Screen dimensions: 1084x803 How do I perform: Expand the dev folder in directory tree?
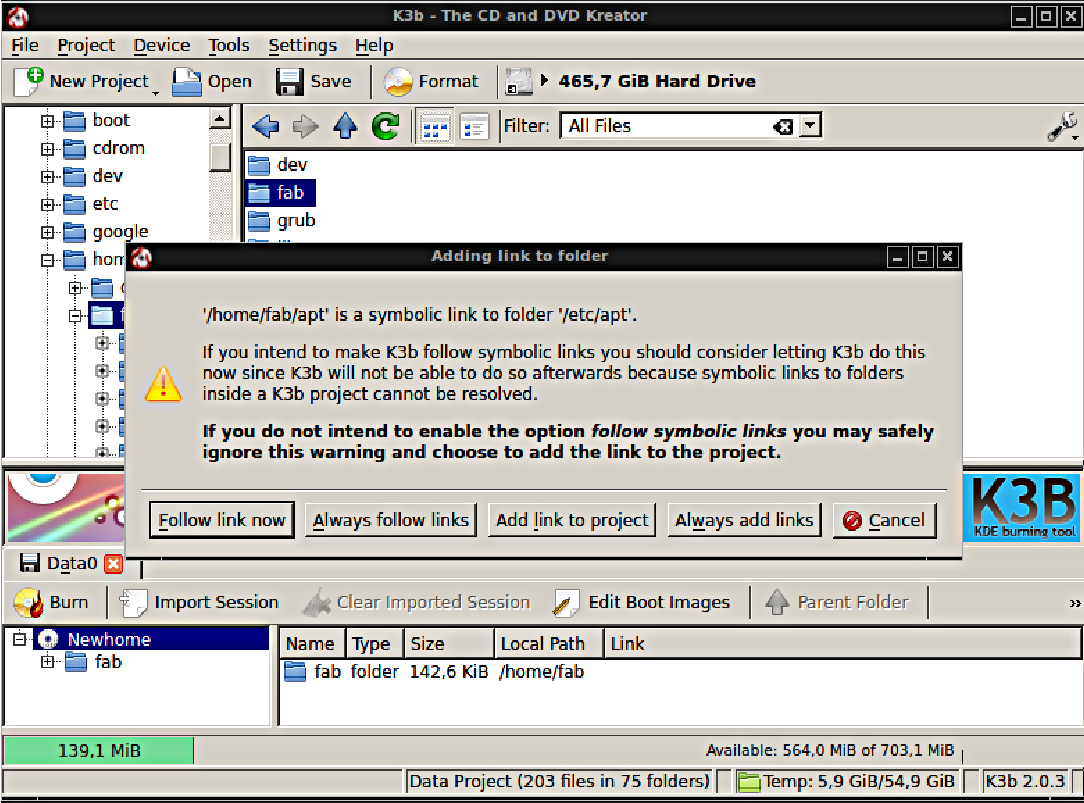click(x=47, y=177)
